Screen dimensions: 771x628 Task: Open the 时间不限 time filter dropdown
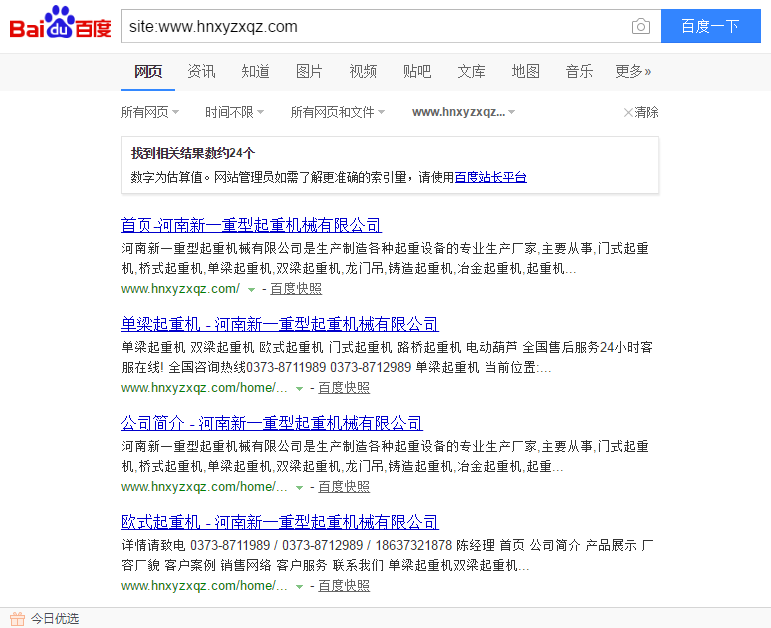click(235, 113)
